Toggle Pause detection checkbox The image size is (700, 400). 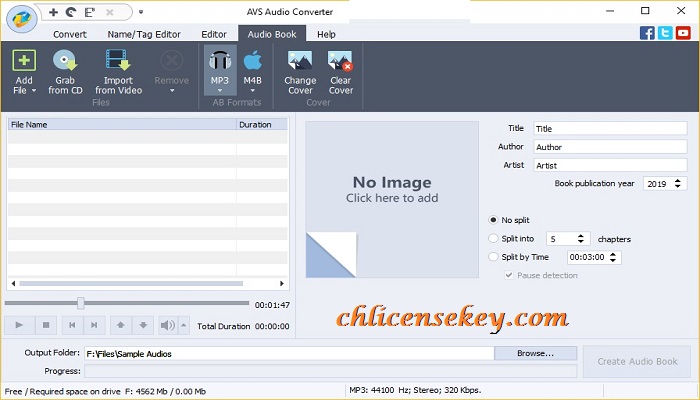pos(509,275)
